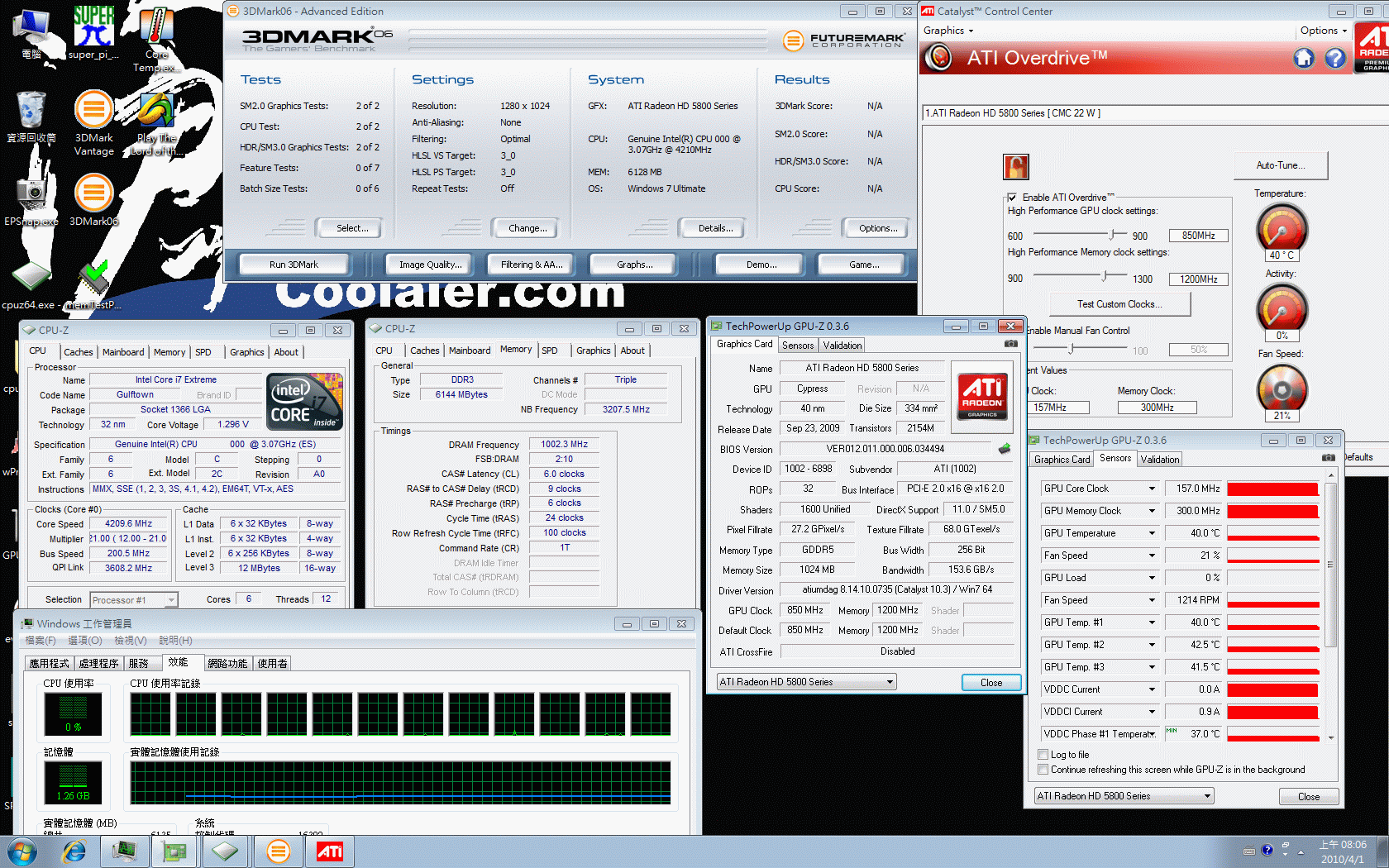Click the BIOS save icon in GPU-Z
This screenshot has width=1389, height=868.
click(1005, 449)
